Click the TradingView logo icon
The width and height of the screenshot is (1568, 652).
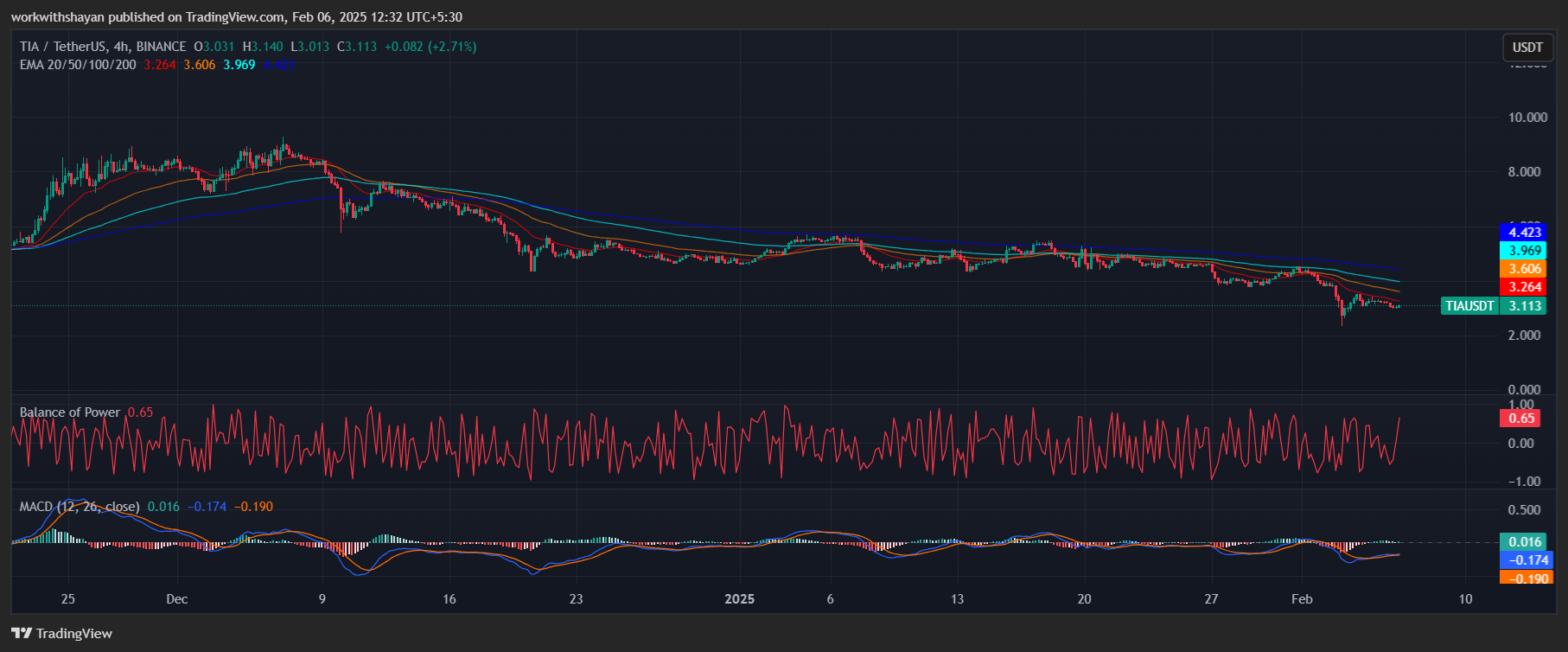(22, 633)
